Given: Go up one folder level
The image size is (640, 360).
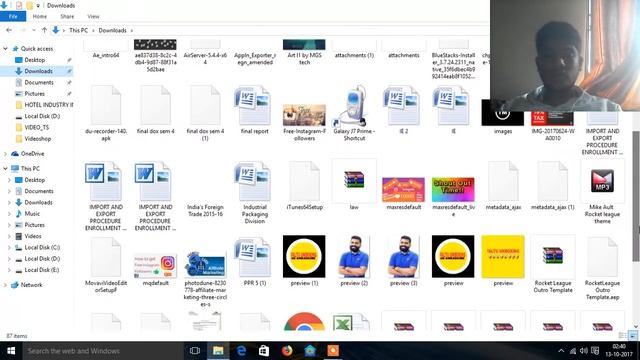Looking at the screenshot, I should (x=44, y=30).
